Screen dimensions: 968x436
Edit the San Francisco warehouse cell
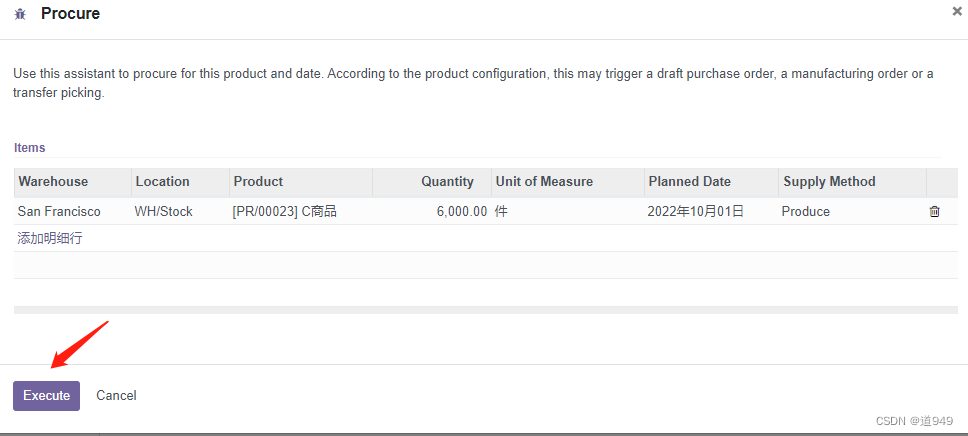coord(72,211)
